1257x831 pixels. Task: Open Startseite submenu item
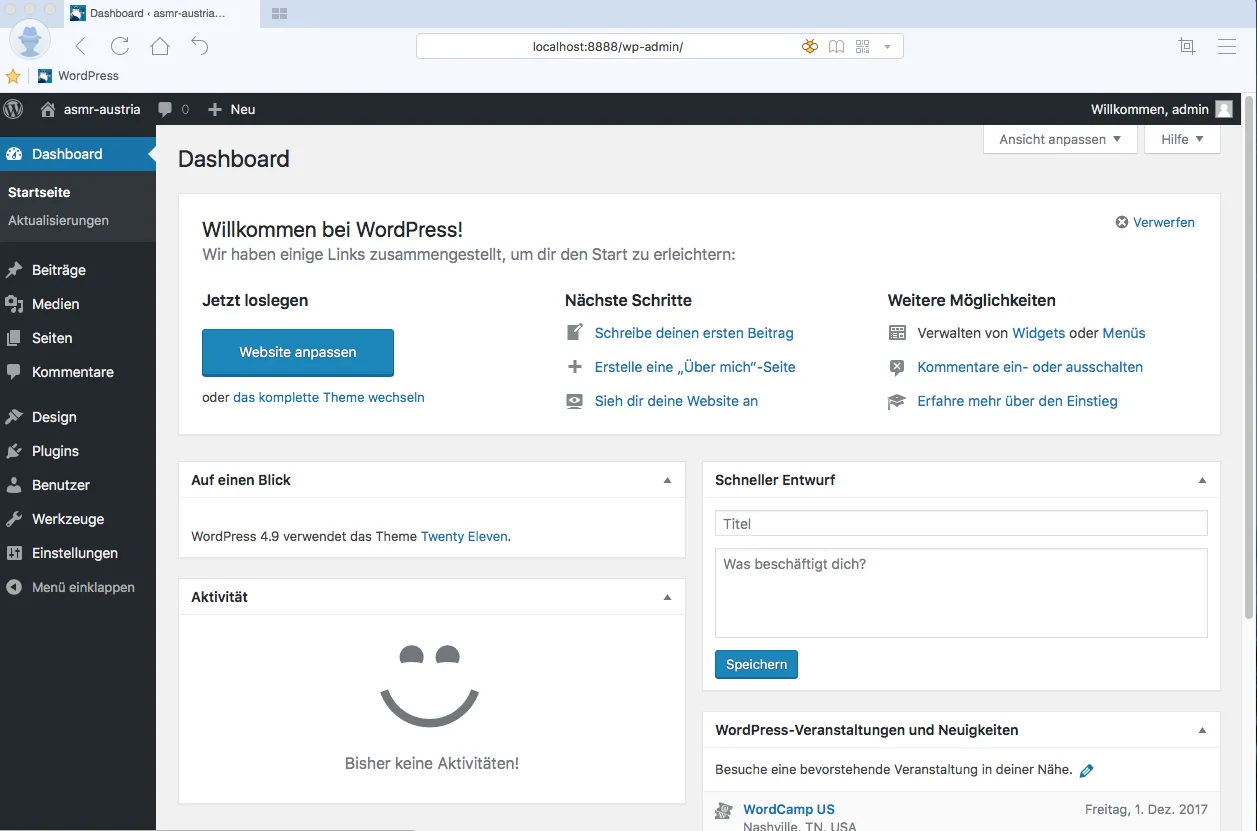(39, 192)
